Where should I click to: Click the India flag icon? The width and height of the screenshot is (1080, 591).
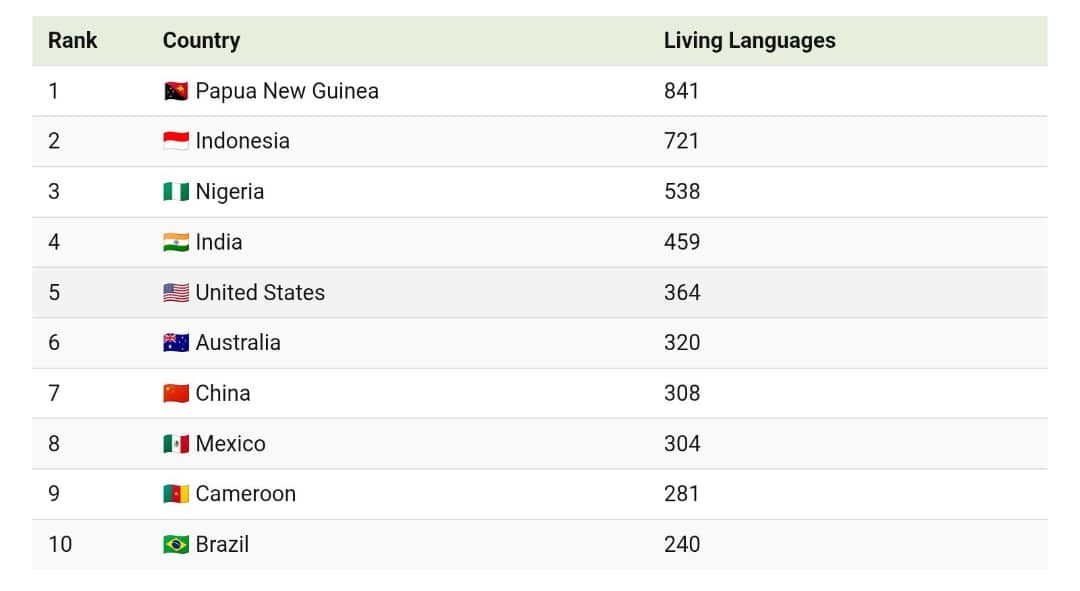[x=176, y=242]
